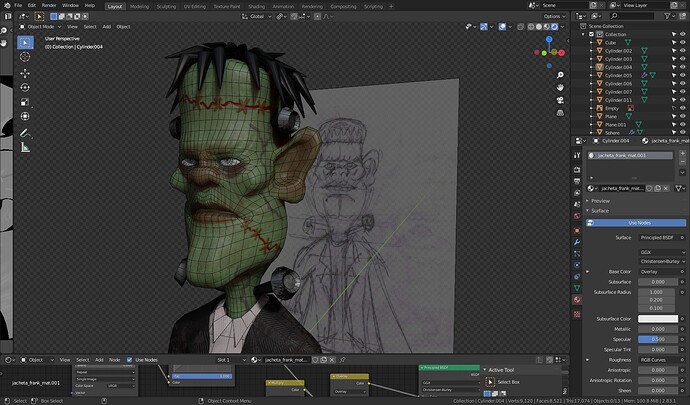The height and width of the screenshot is (405, 690).
Task: Select the Annotate pencil tool
Action: click(x=25, y=133)
